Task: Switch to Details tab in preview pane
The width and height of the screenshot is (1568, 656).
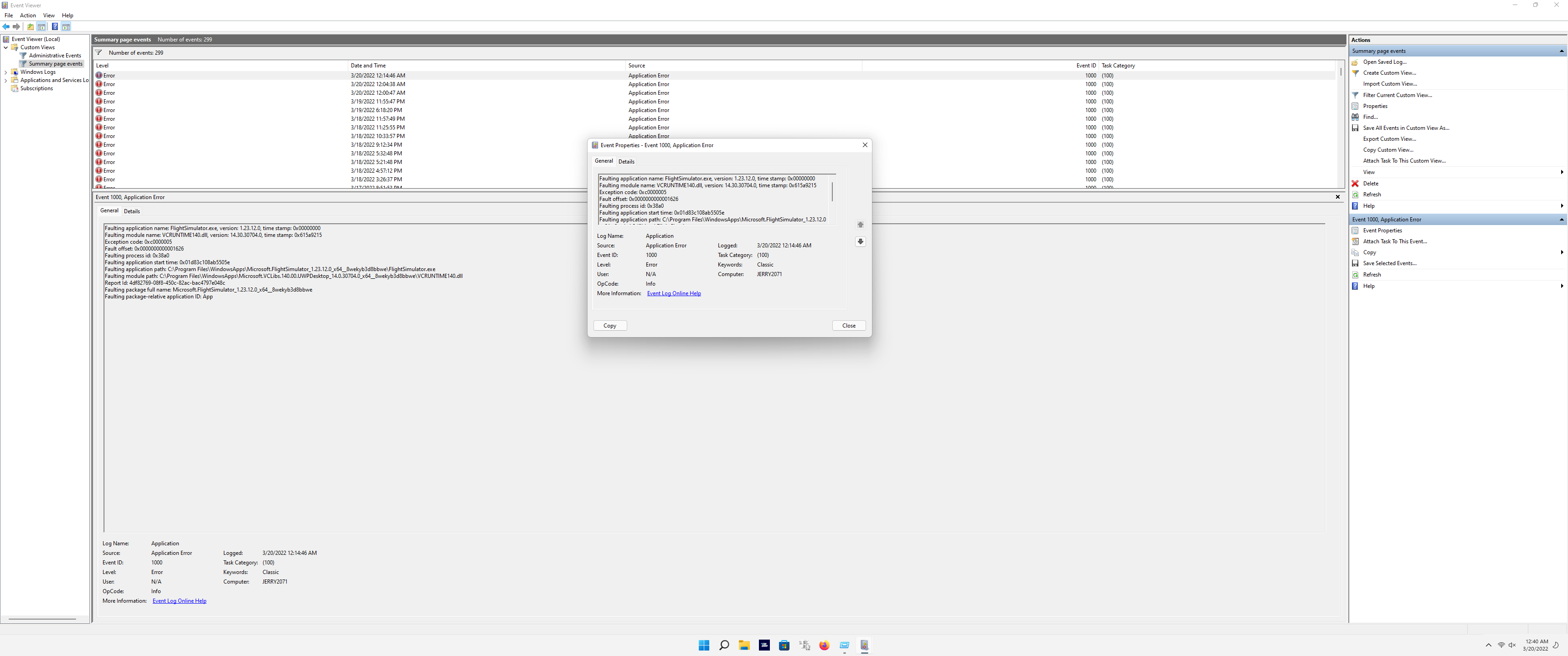Action: click(x=131, y=211)
